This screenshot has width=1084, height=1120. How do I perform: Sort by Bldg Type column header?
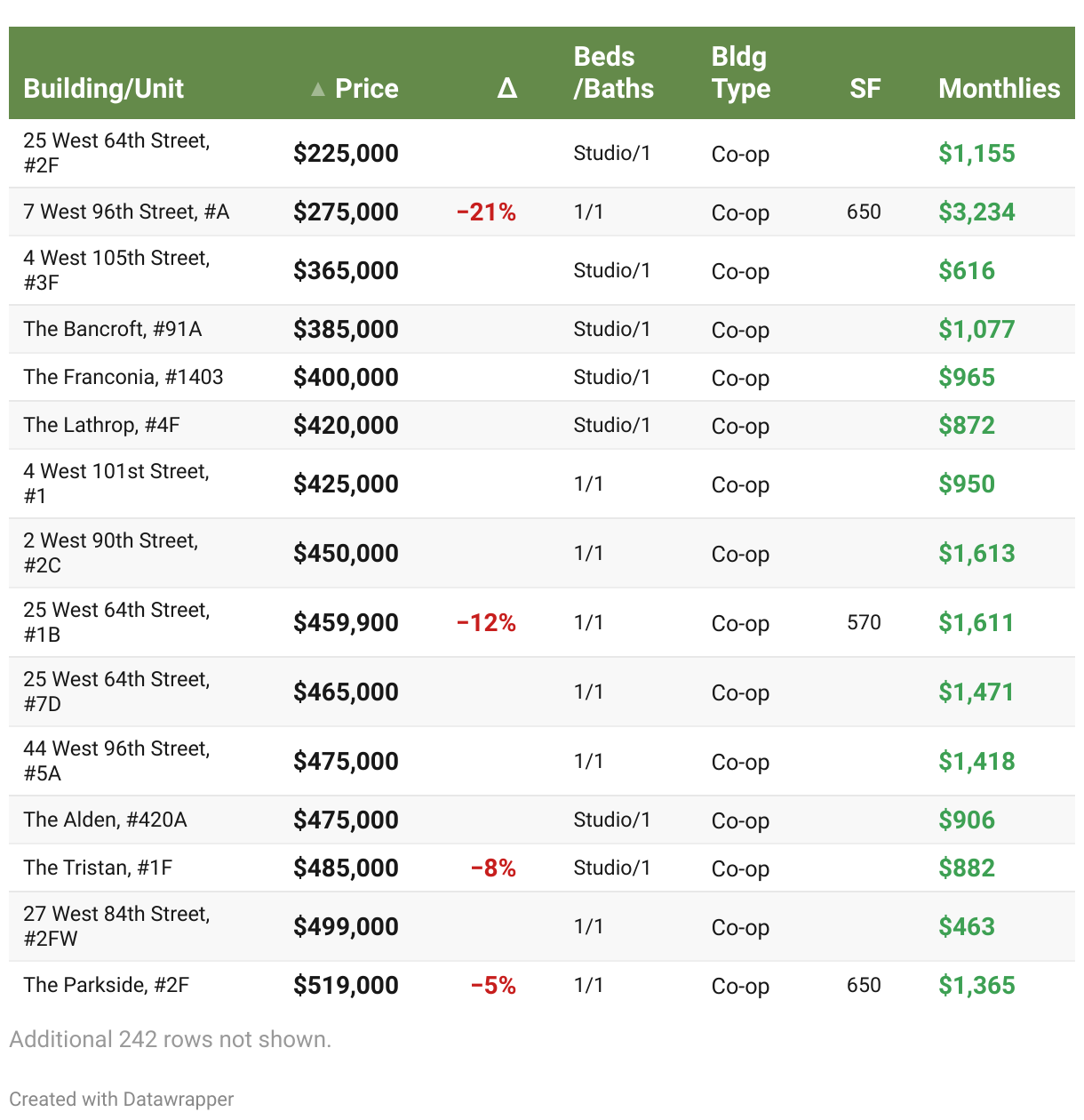click(740, 73)
